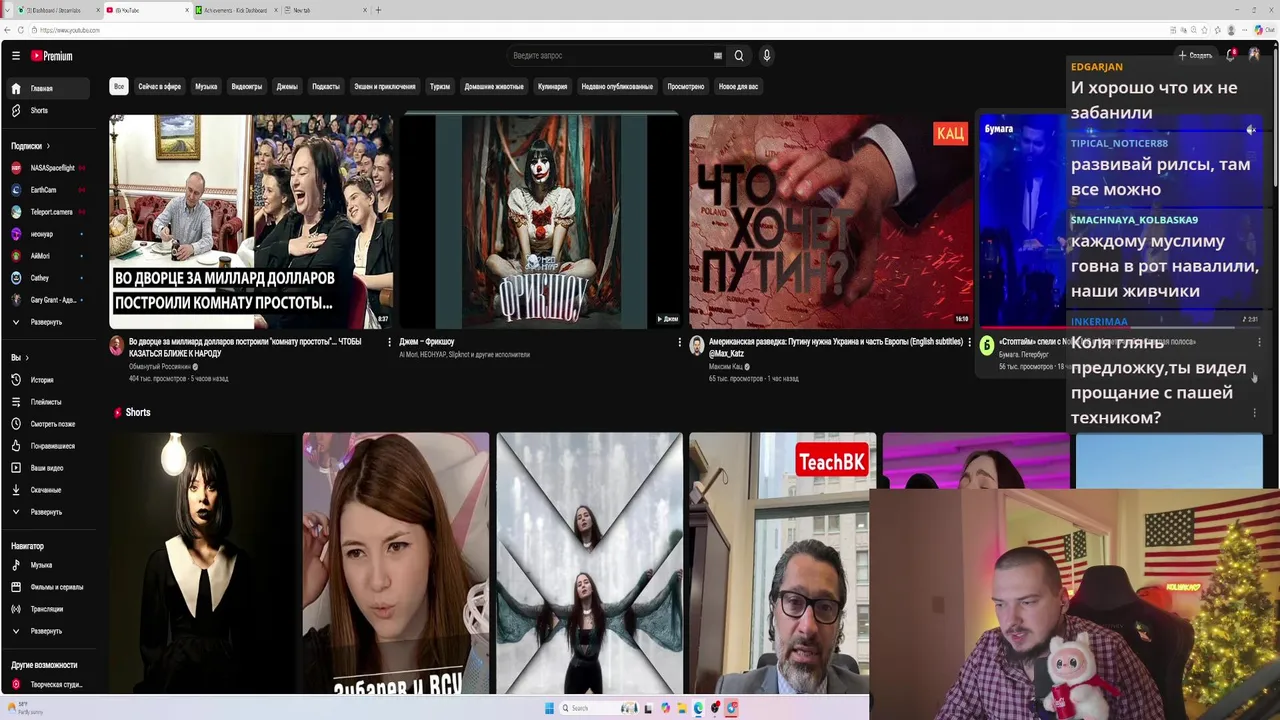1280x720 pixels.
Task: Open the account avatar menu
Action: 1254,56
